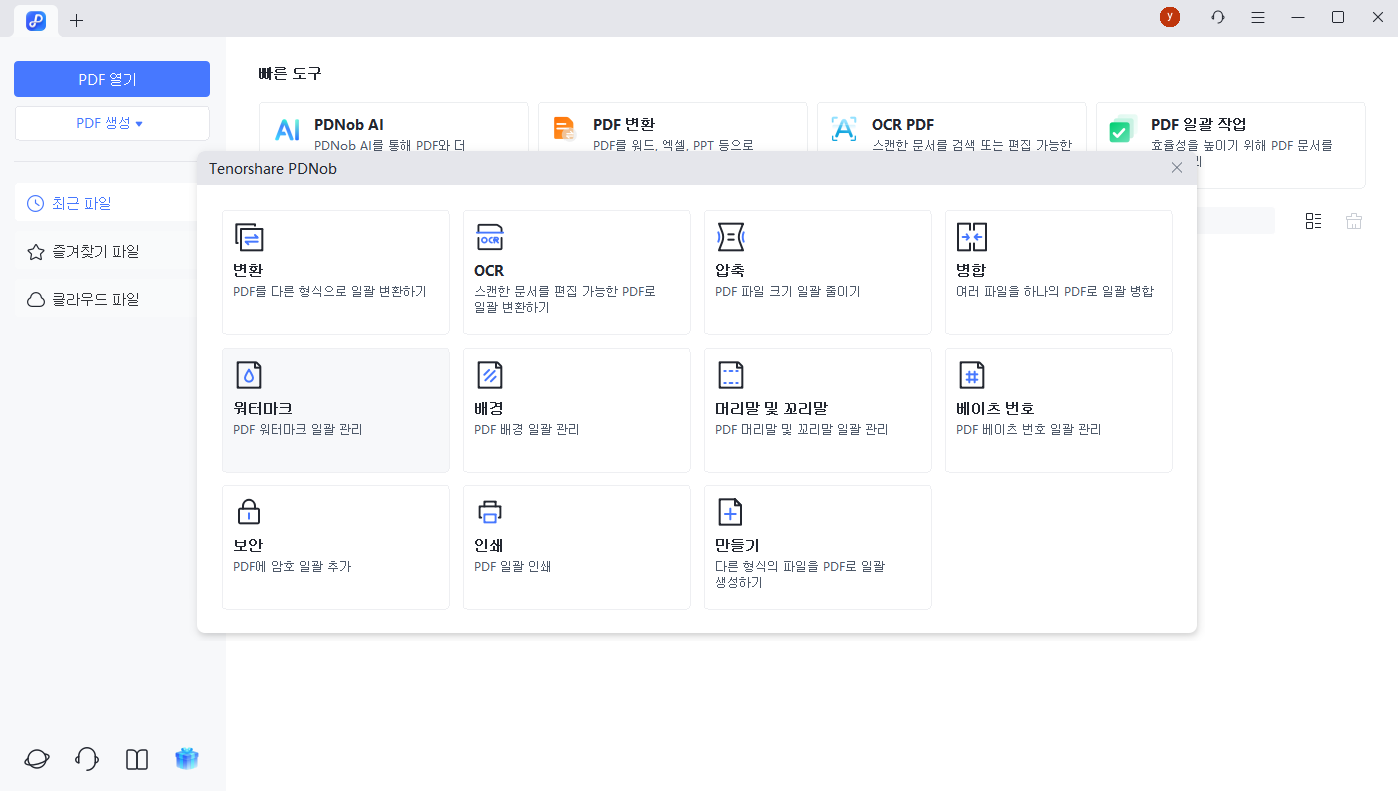The height and width of the screenshot is (791, 1398).
Task: Expand the PDF 생성 dropdown
Action: coord(112,122)
